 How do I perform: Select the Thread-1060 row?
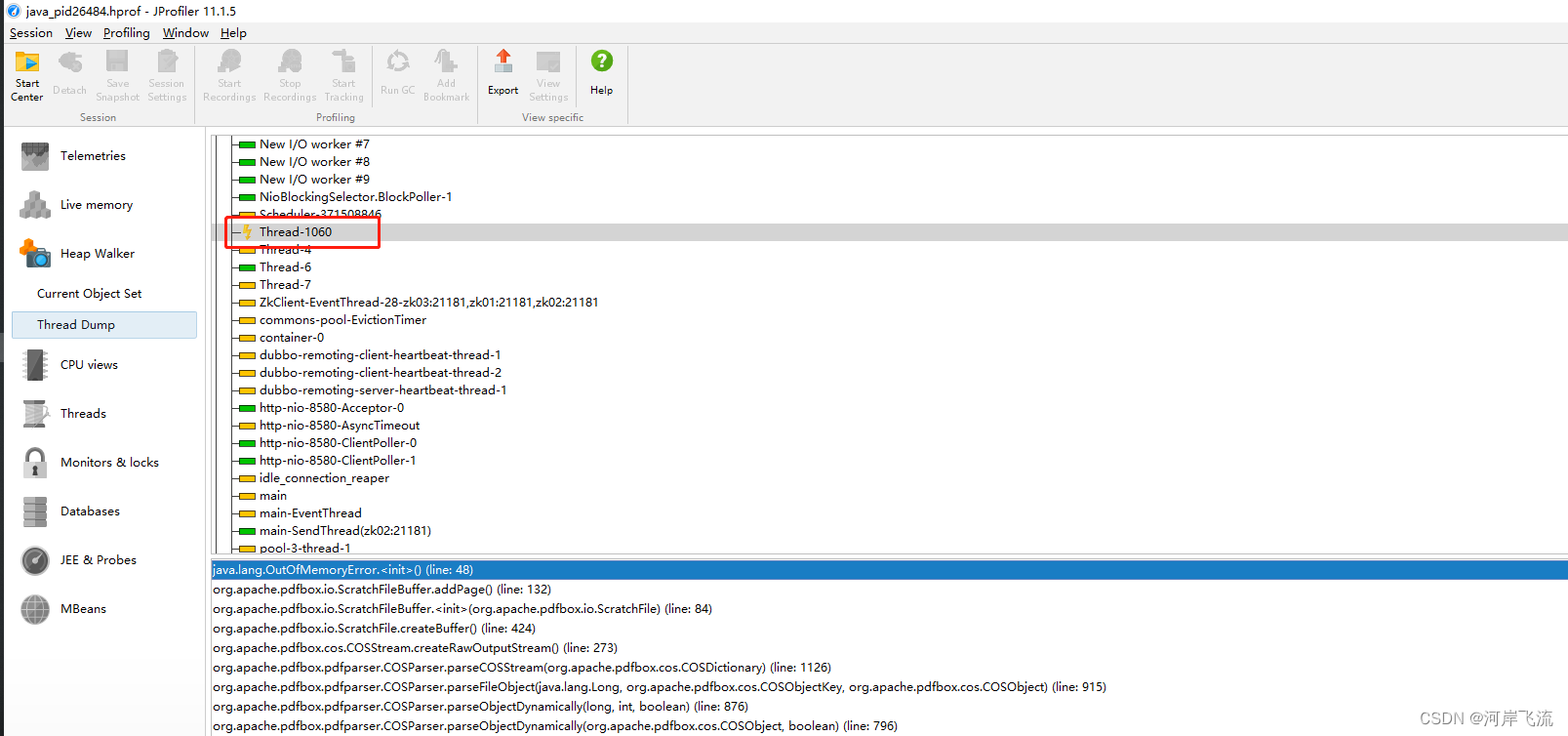(x=890, y=232)
